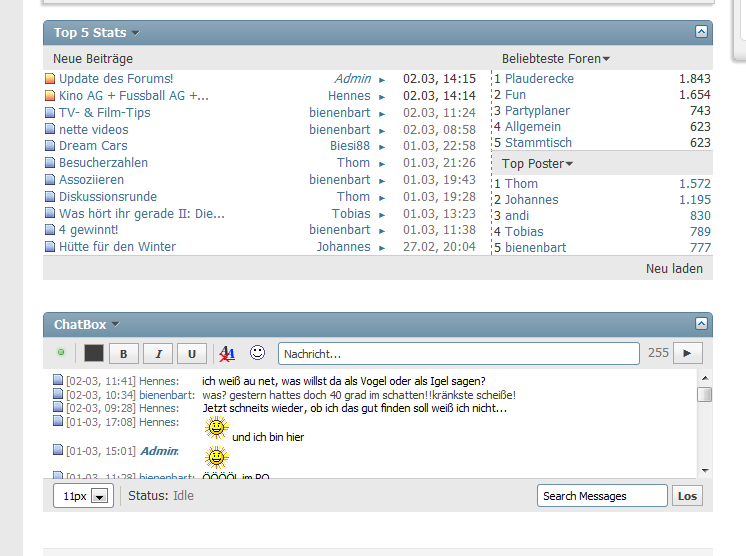Viewport: 746px width, 556px height.
Task: Collapse the Top 5 Stats panel
Action: tap(701, 32)
